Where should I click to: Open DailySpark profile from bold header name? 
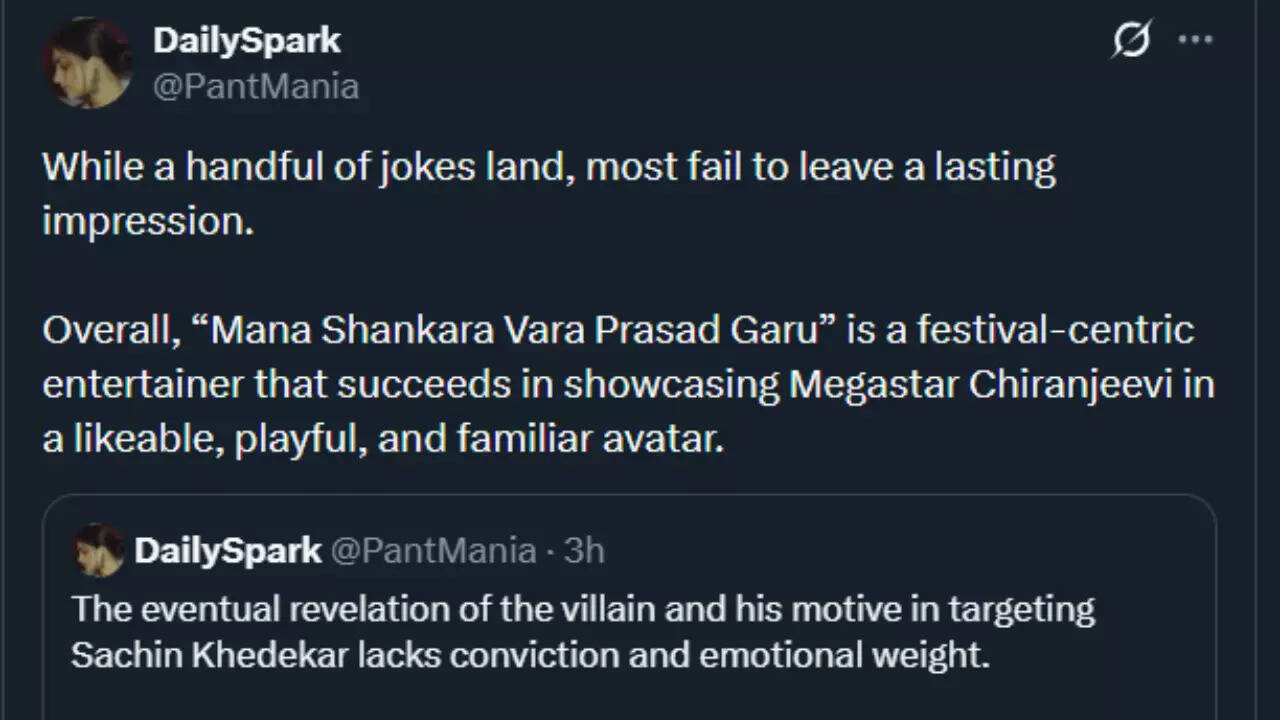(246, 41)
